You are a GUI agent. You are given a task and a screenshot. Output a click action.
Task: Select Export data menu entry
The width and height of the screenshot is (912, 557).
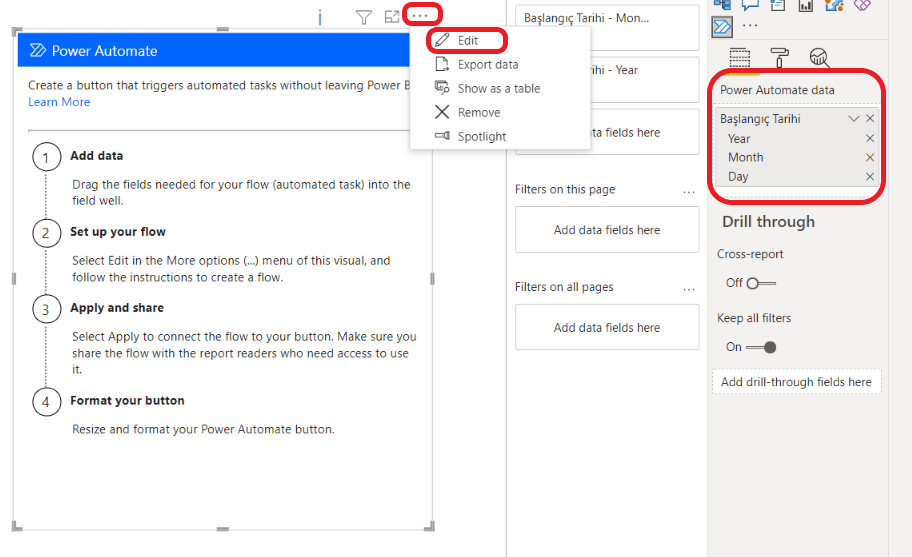tap(487, 65)
